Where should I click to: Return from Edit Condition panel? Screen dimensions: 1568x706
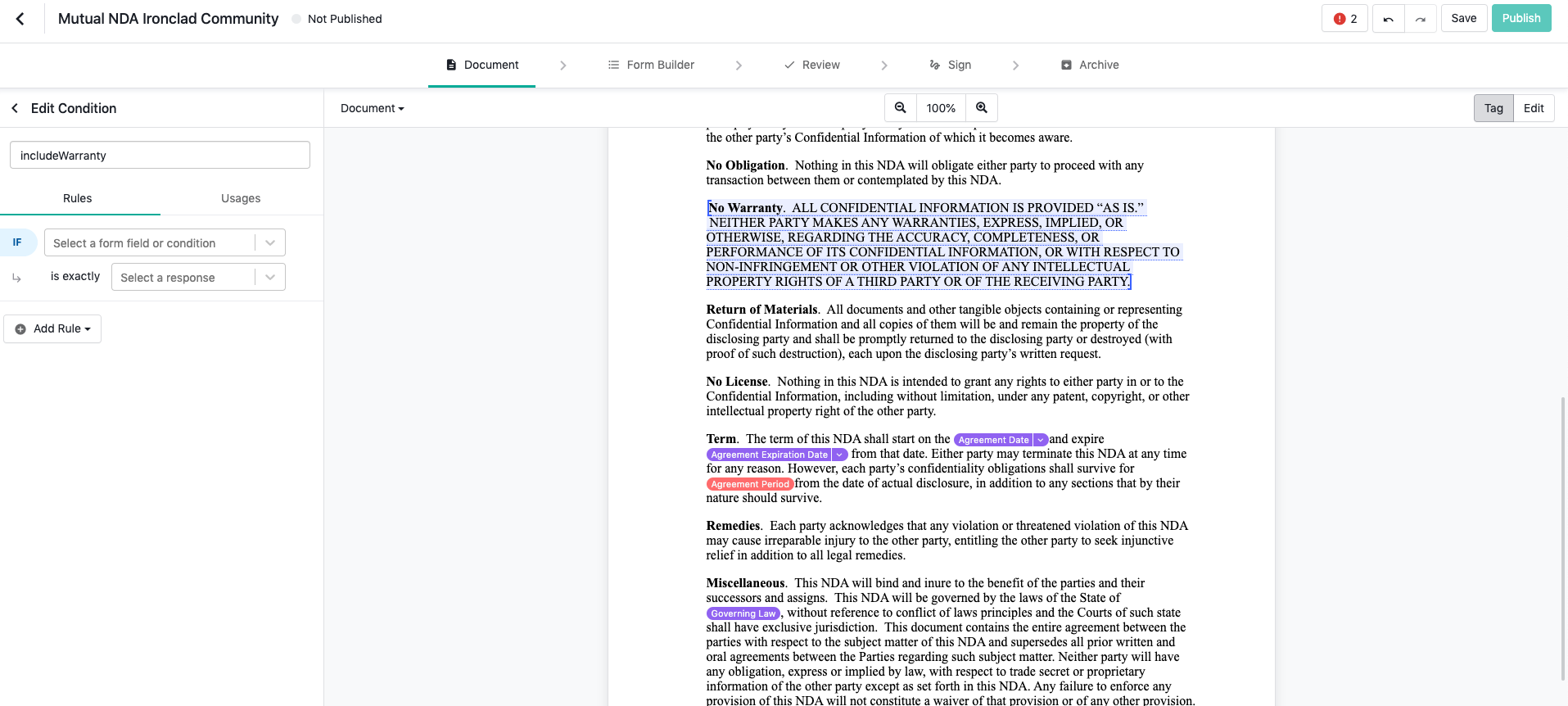[x=15, y=108]
